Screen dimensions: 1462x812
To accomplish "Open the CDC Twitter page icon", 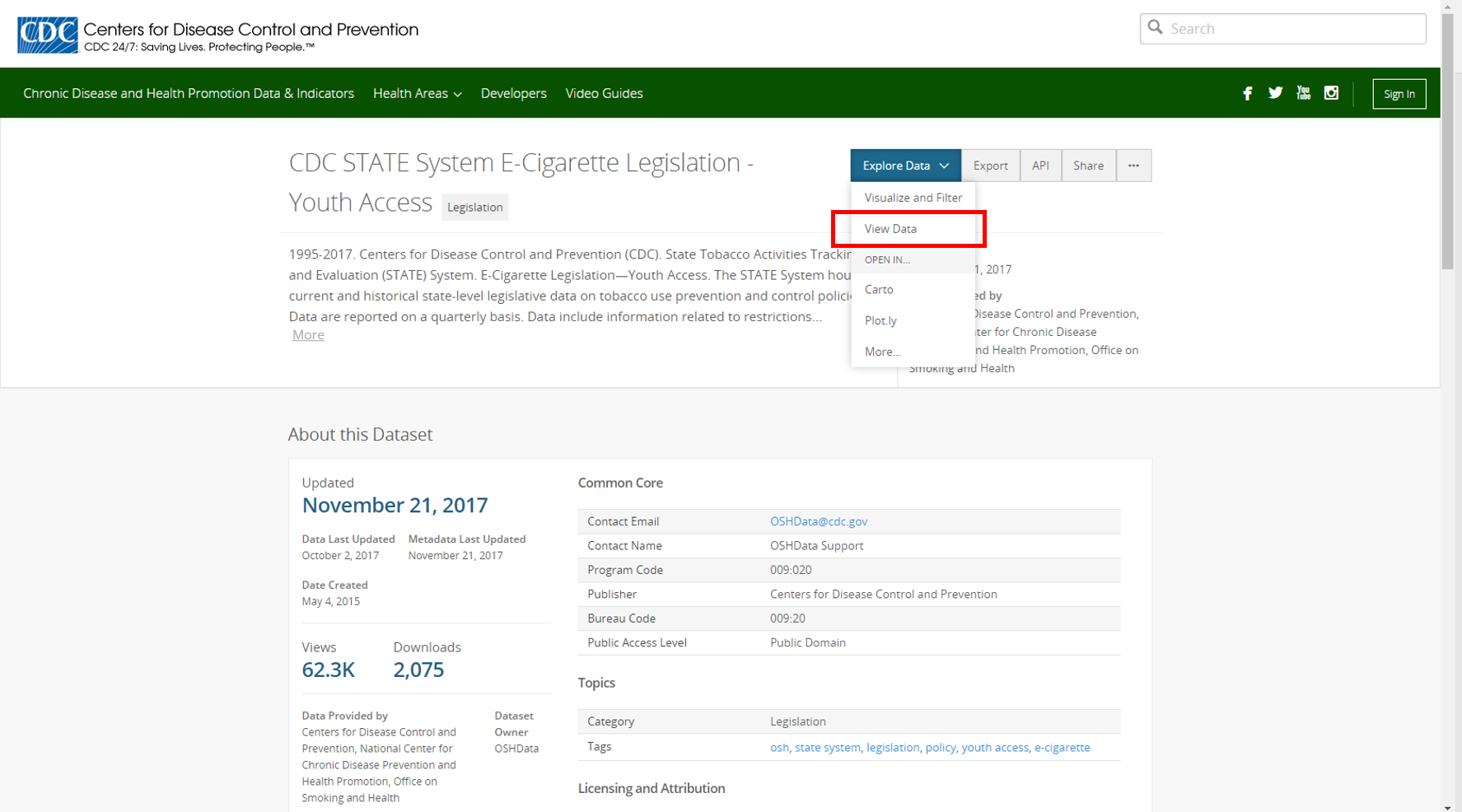I will pos(1275,93).
